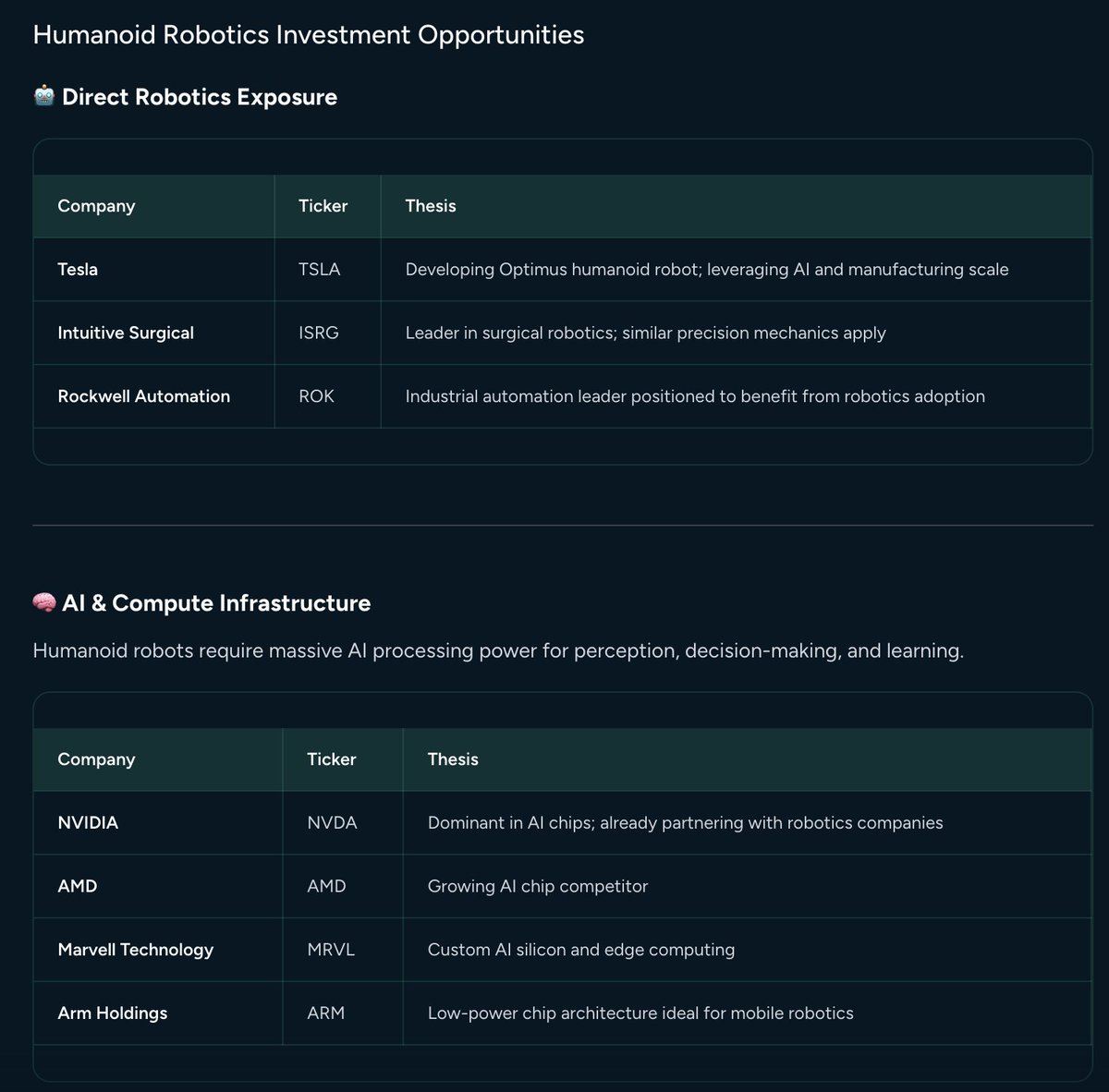Viewport: 1109px width, 1092px height.
Task: Click the Growing AI chip competitor text
Action: coord(538,886)
